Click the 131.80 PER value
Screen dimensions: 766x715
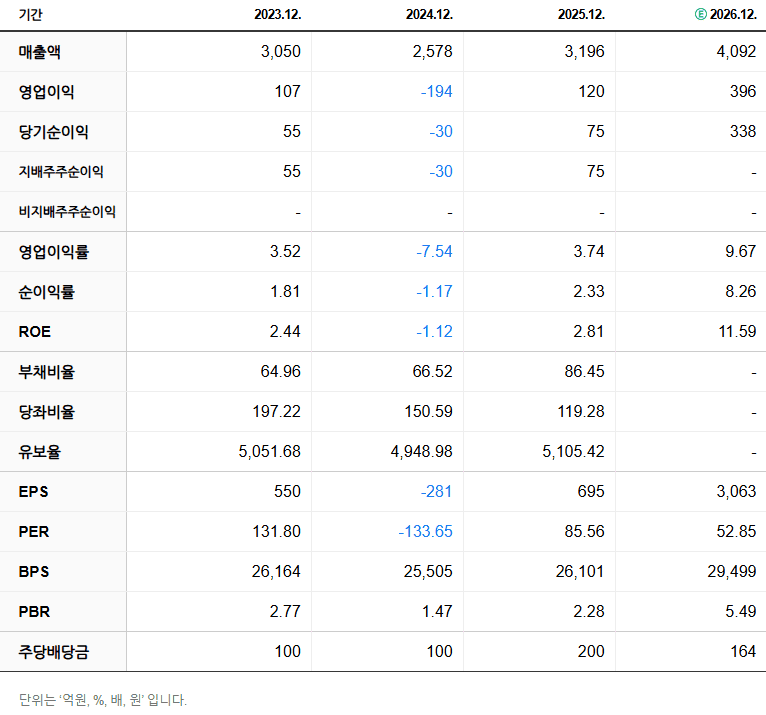277,532
